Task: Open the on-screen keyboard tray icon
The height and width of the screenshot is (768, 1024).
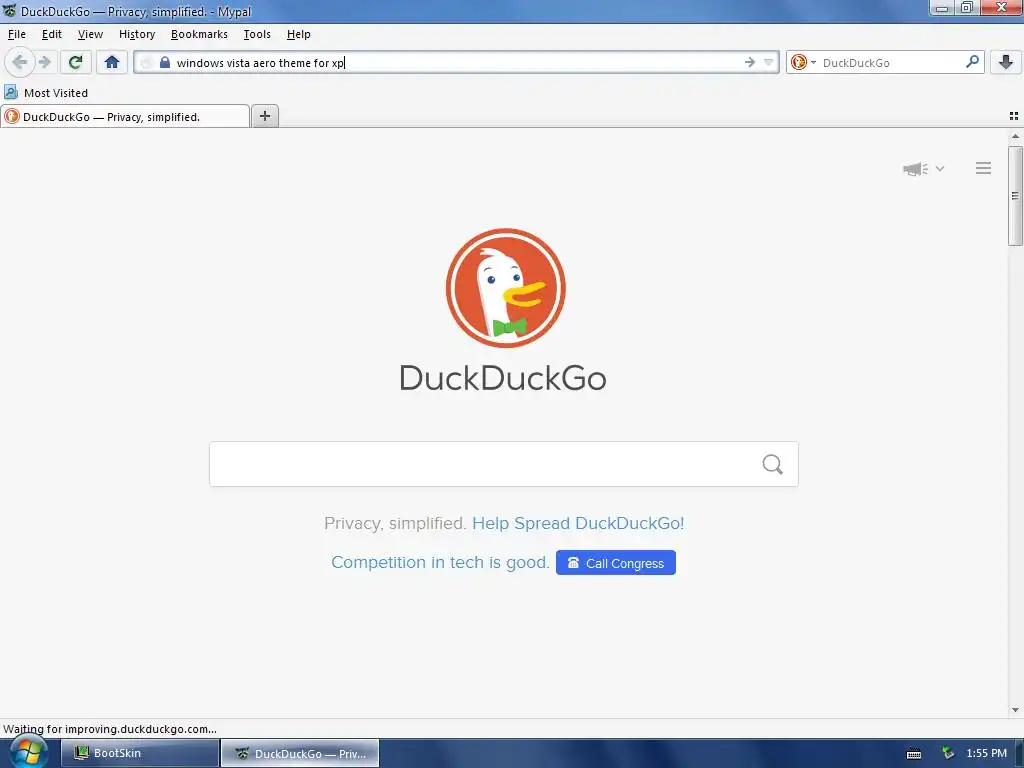Action: point(914,754)
